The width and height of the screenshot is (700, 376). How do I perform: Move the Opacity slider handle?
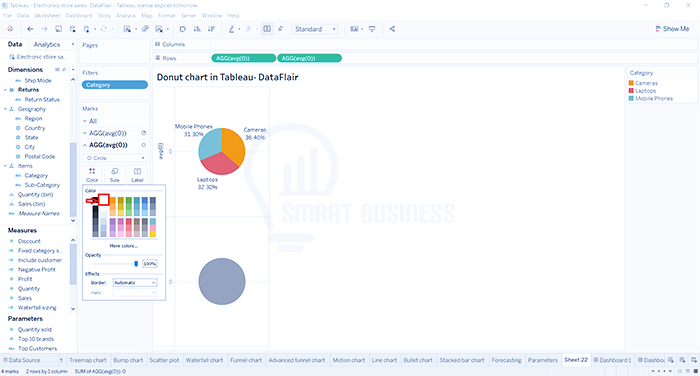[136, 264]
